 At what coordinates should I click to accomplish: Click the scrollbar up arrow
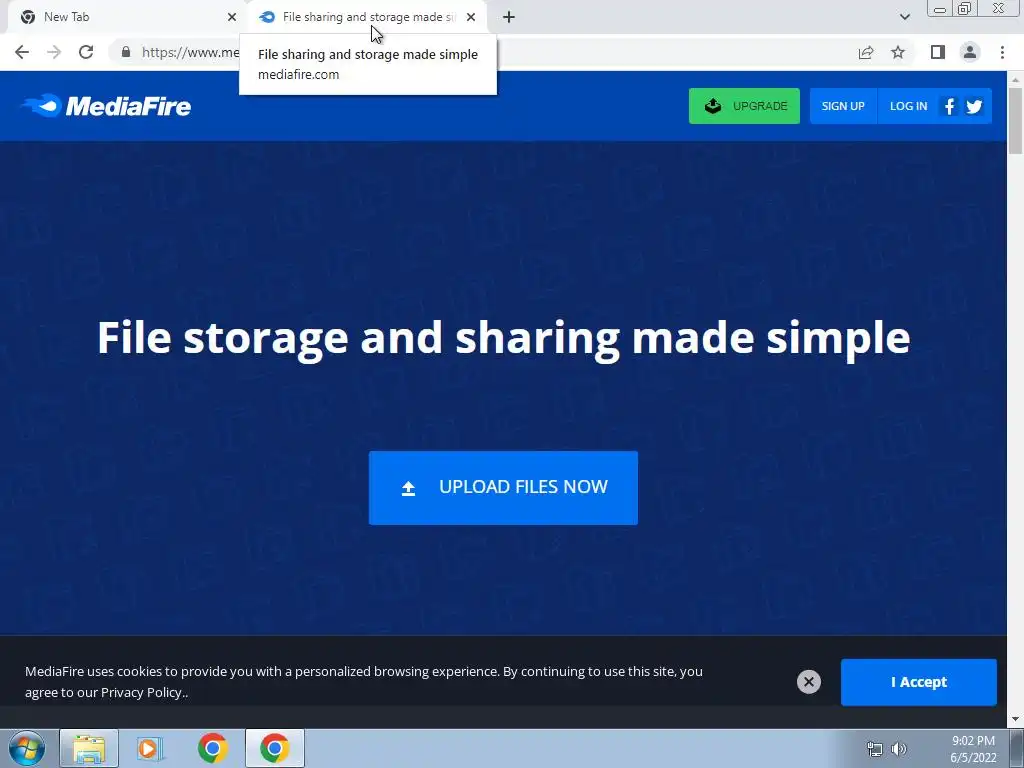click(1015, 79)
